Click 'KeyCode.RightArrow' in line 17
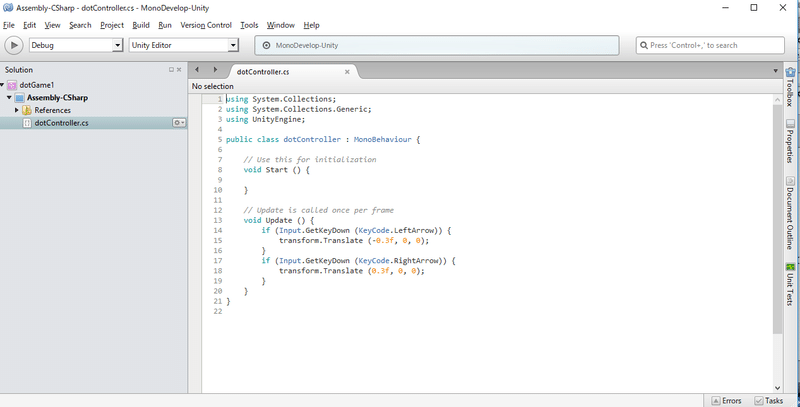Image resolution: width=800 pixels, height=407 pixels. pos(397,261)
